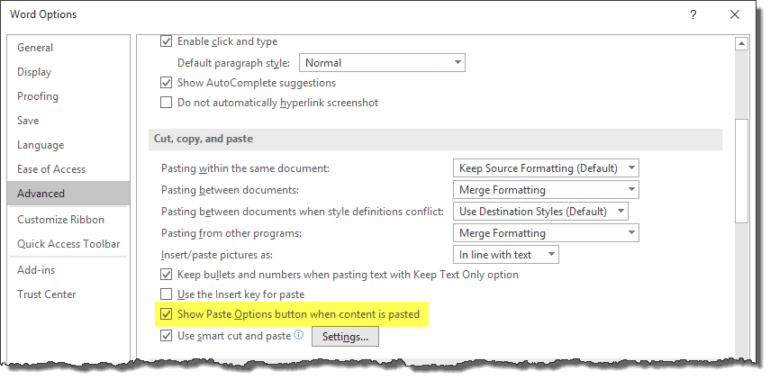Image resolution: width=770 pixels, height=380 pixels.
Task: Toggle Use smart cut and paste checkbox
Action: point(166,336)
